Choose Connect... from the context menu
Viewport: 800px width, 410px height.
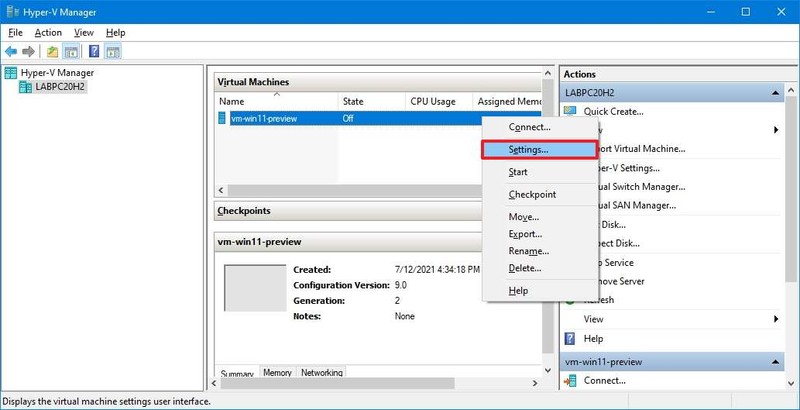click(540, 127)
